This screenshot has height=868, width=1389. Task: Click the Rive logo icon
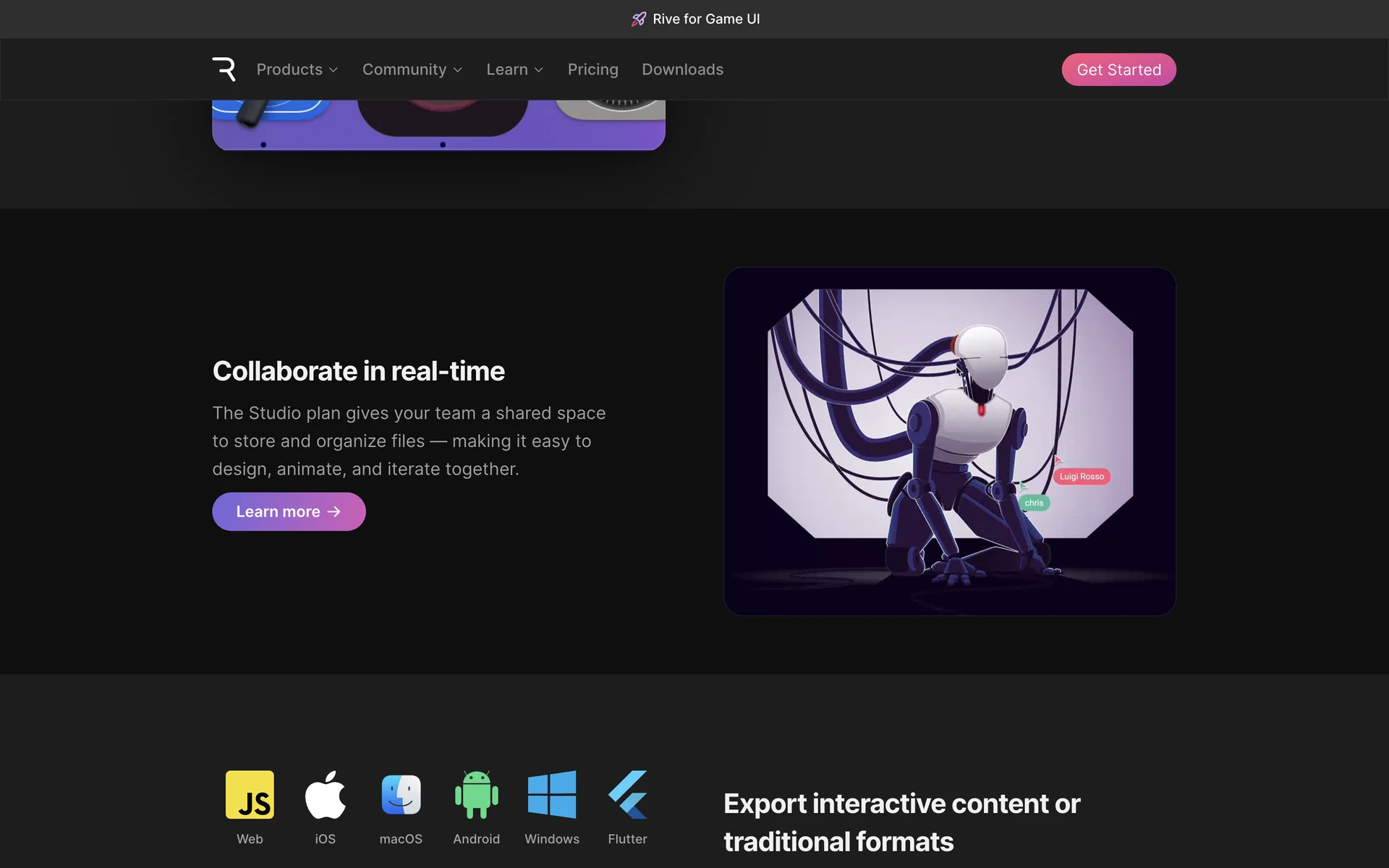pyautogui.click(x=224, y=69)
